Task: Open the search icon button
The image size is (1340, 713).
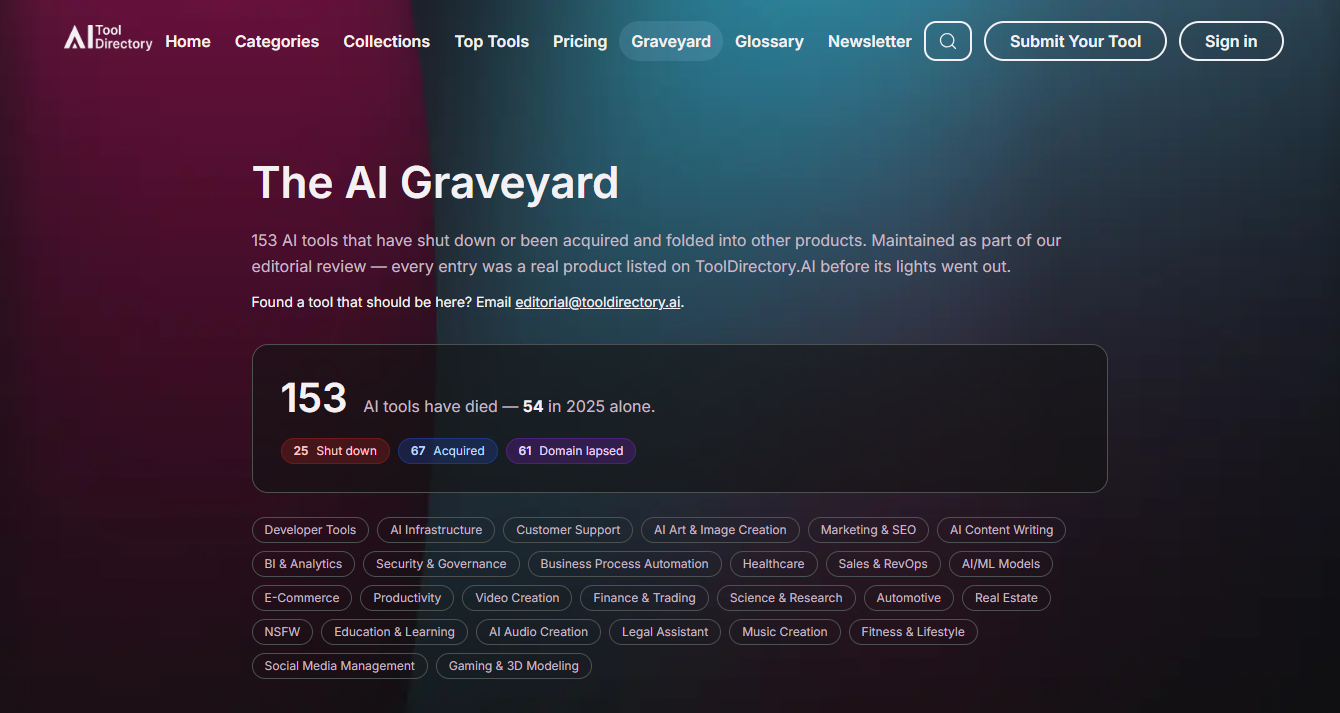Action: click(948, 41)
